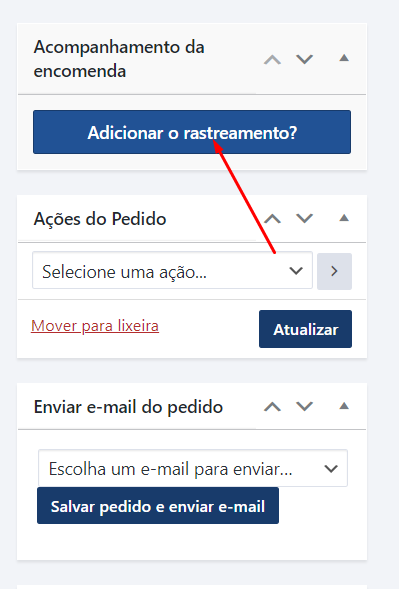
Task: Move Ações do Pedido panel down
Action: pos(304,218)
